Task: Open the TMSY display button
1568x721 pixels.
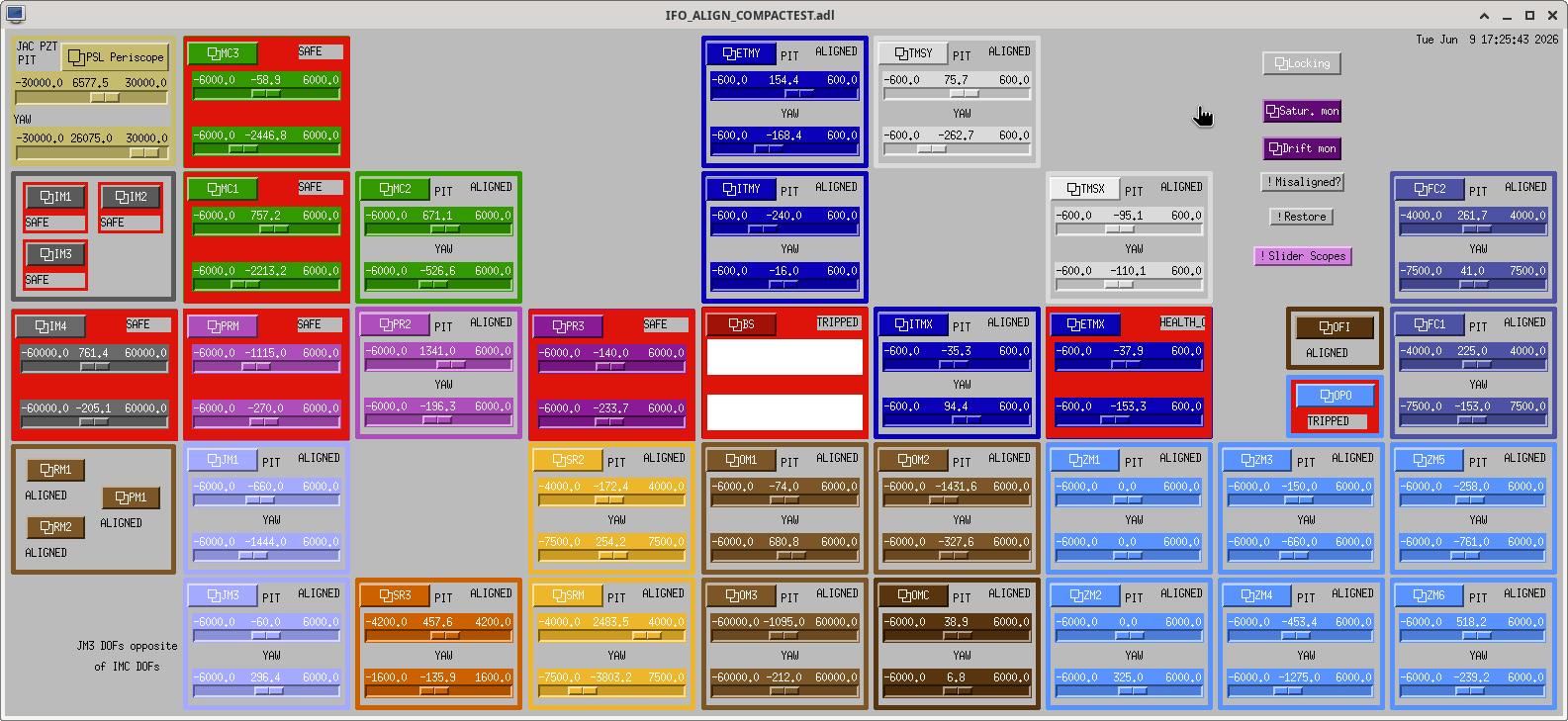Action: (913, 53)
